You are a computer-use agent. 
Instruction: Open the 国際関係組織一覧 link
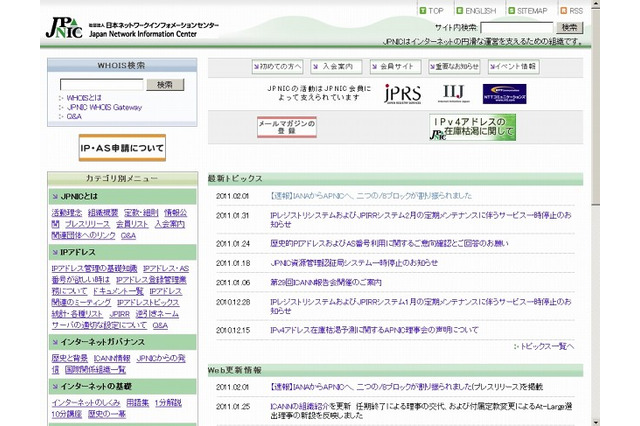(x=96, y=370)
